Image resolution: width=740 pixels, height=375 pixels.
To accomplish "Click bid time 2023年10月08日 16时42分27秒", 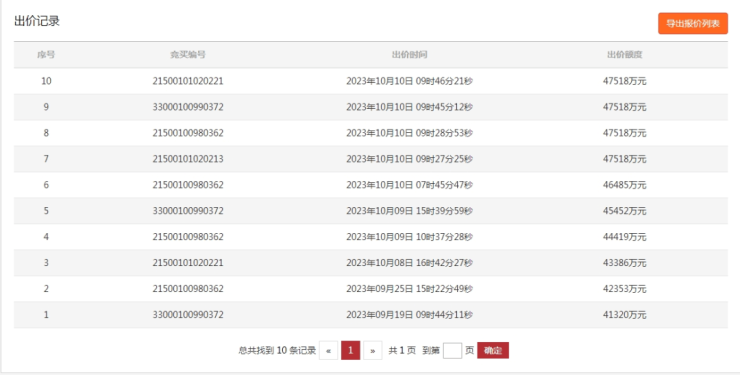I will click(x=409, y=263).
